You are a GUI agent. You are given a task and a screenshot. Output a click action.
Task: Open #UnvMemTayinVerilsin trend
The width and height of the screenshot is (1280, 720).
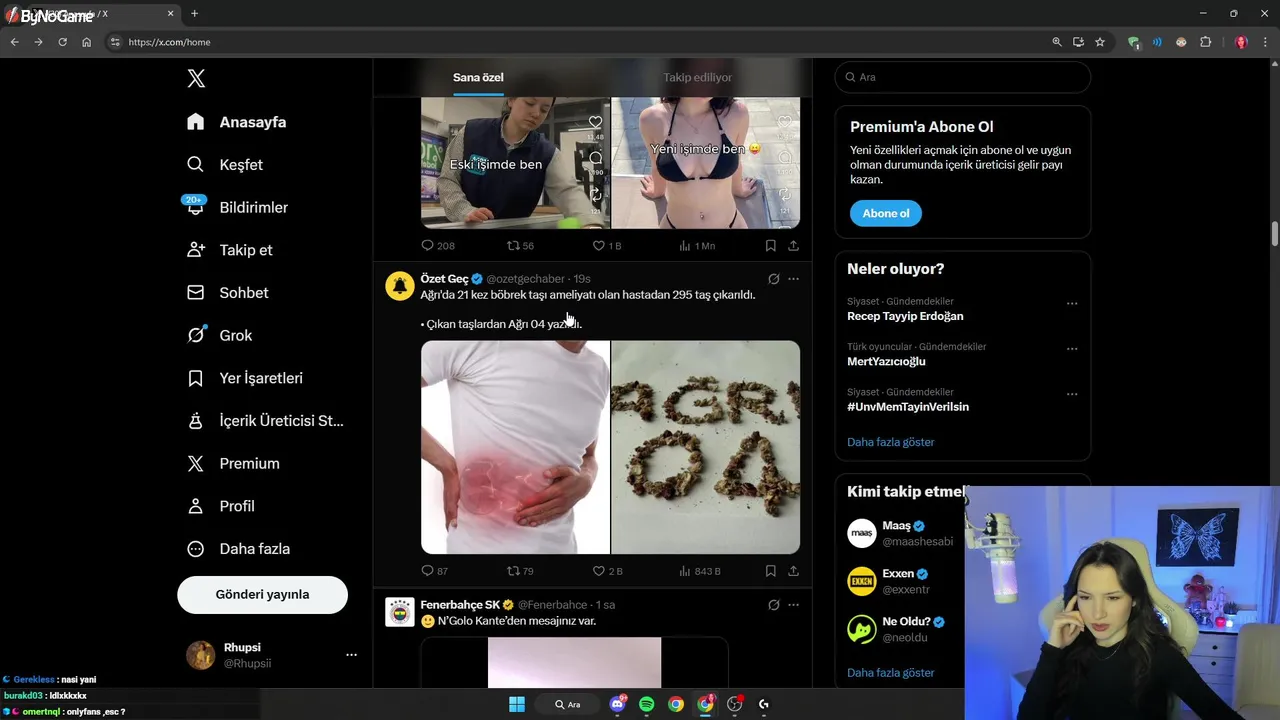pyautogui.click(x=908, y=407)
